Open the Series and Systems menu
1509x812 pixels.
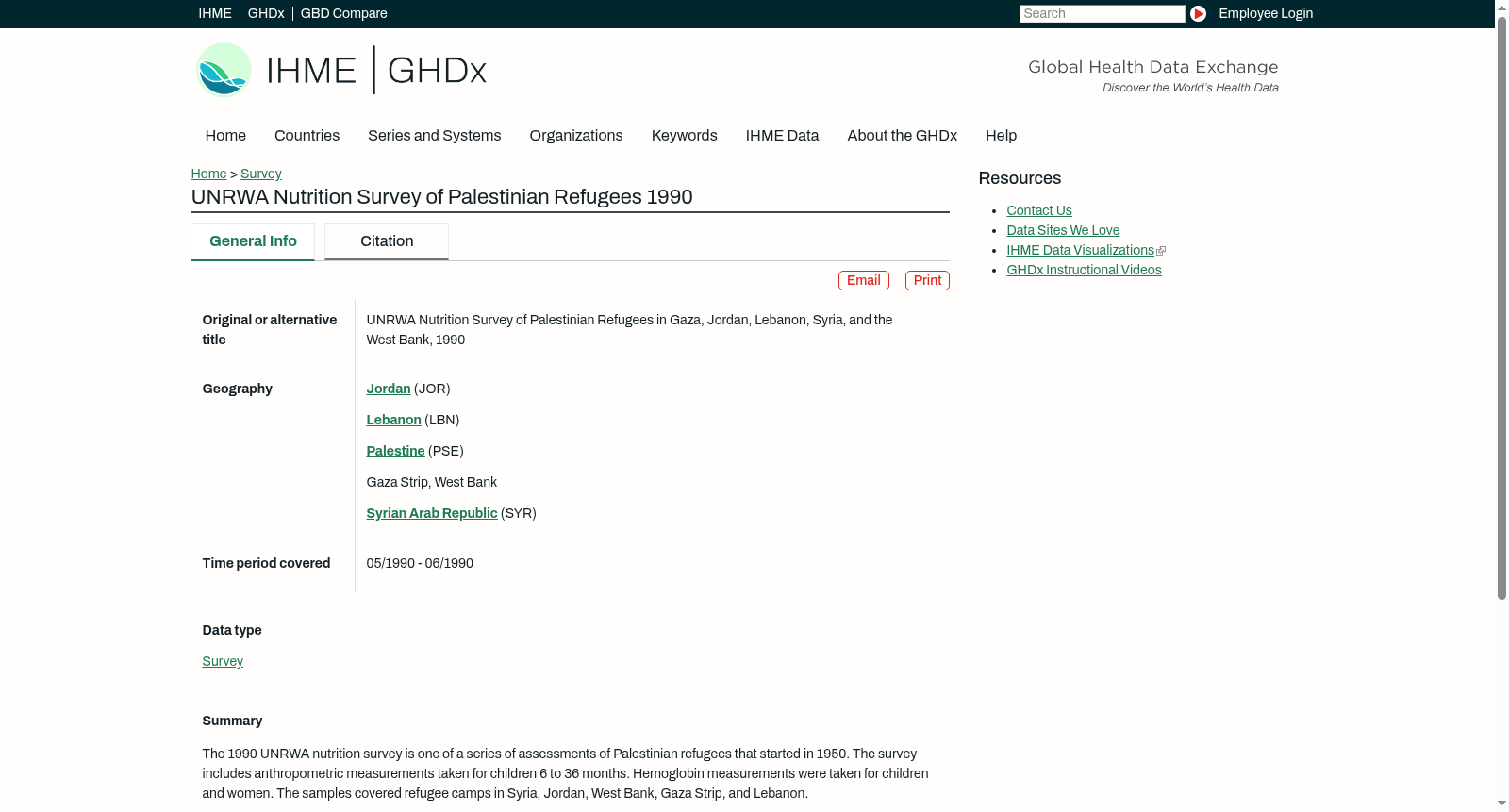tap(434, 136)
